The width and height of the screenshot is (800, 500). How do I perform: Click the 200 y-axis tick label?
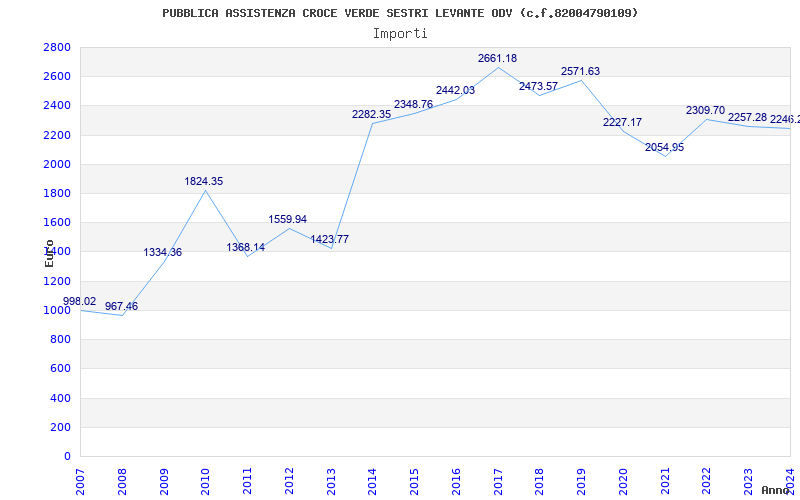pyautogui.click(x=61, y=428)
